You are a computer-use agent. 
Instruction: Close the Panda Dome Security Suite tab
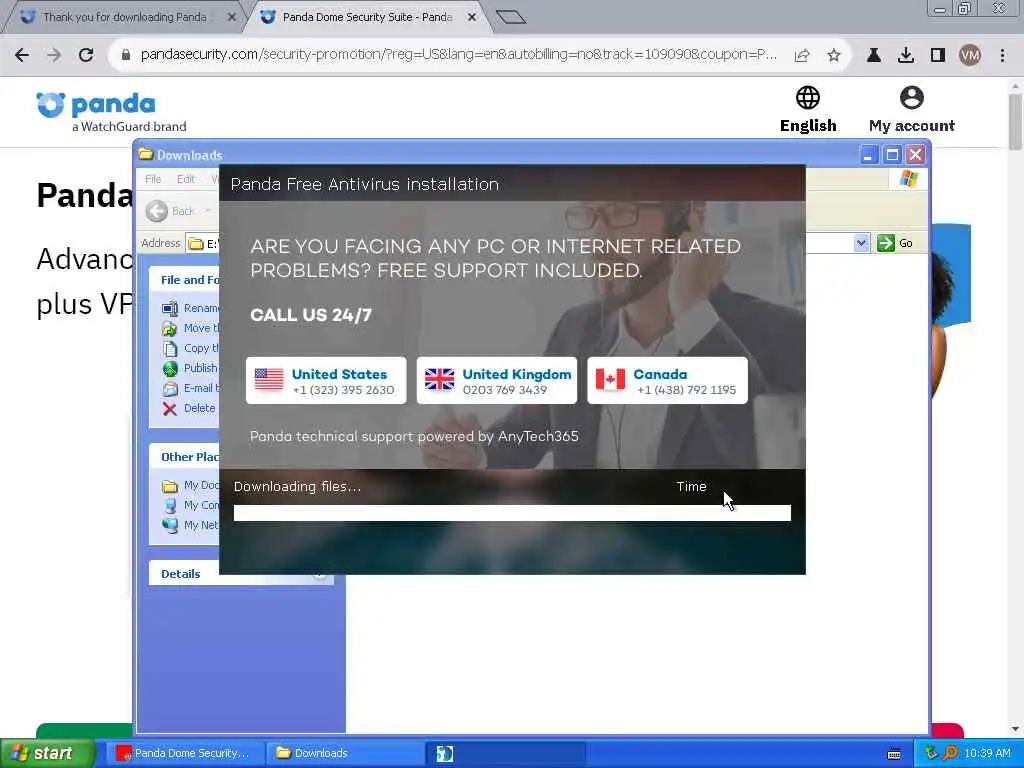tap(472, 17)
